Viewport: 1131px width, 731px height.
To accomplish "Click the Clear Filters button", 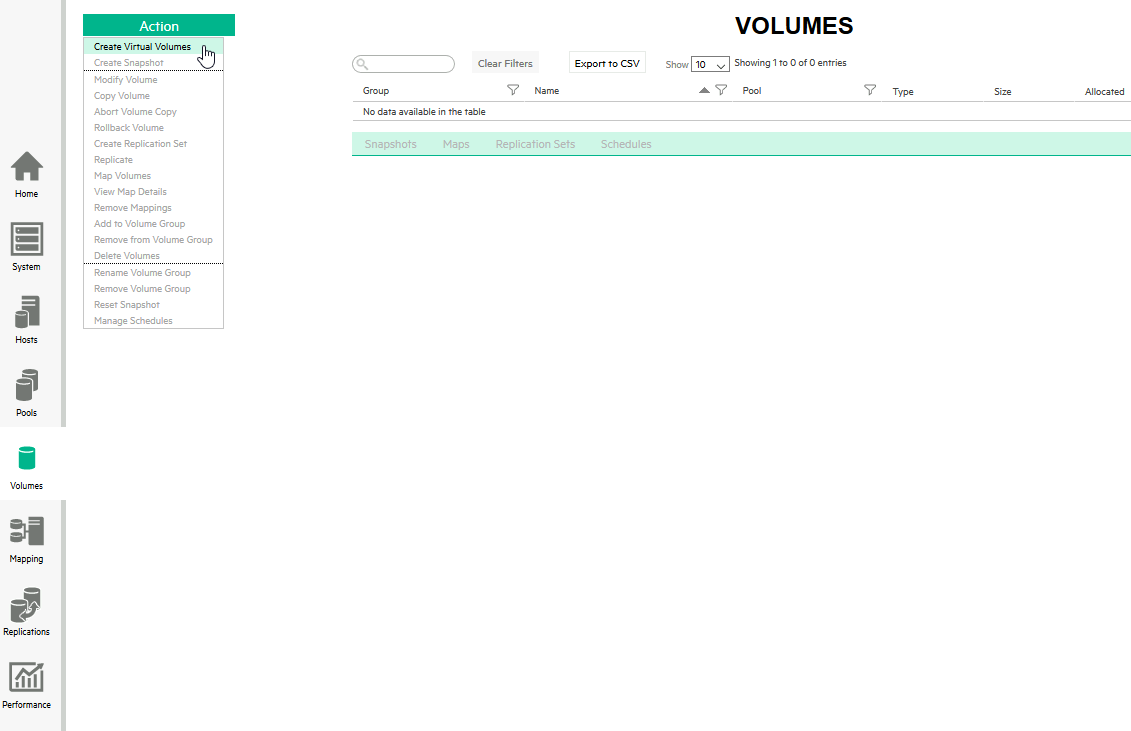I will pos(505,63).
